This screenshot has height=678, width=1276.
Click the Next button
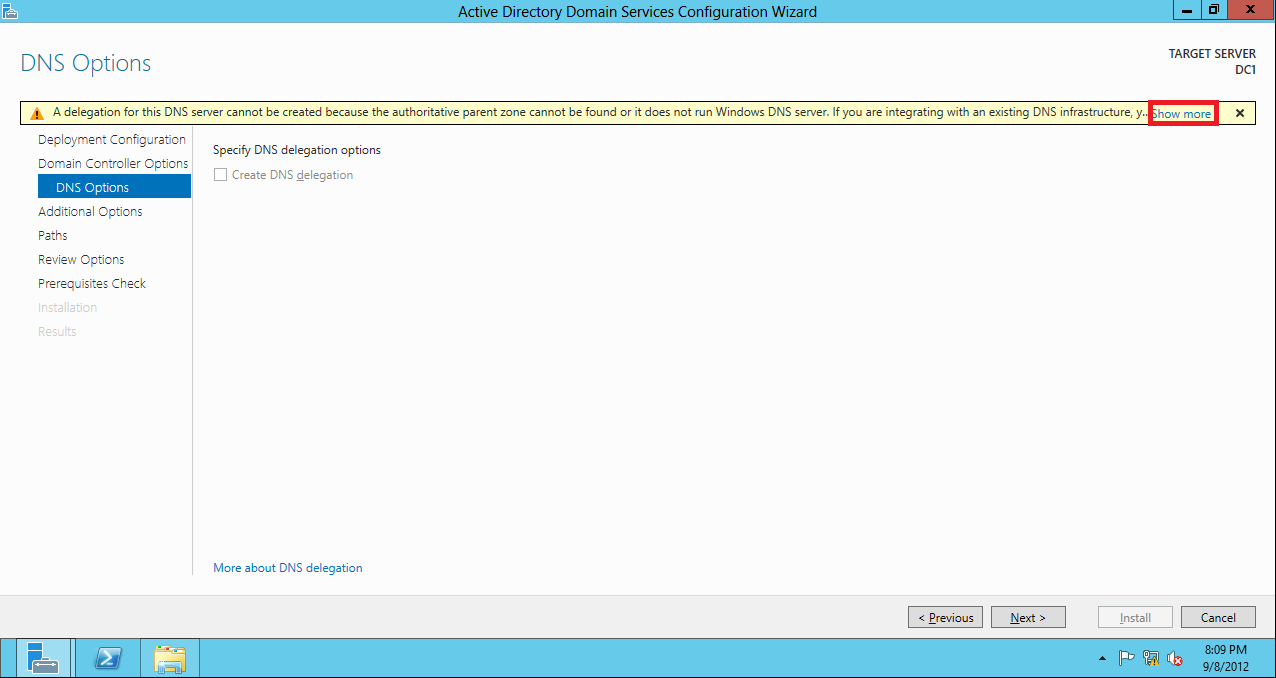click(x=1028, y=616)
